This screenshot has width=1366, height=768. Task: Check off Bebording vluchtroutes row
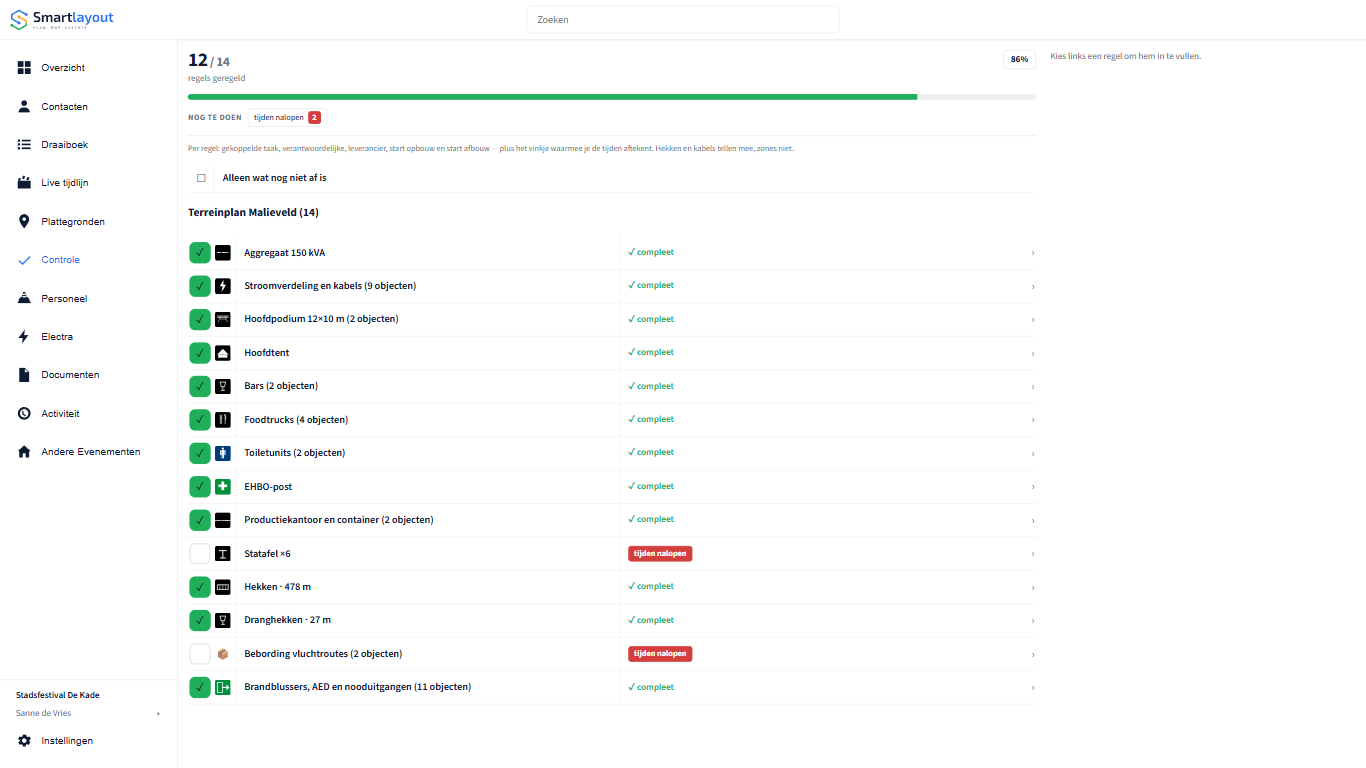pos(200,654)
